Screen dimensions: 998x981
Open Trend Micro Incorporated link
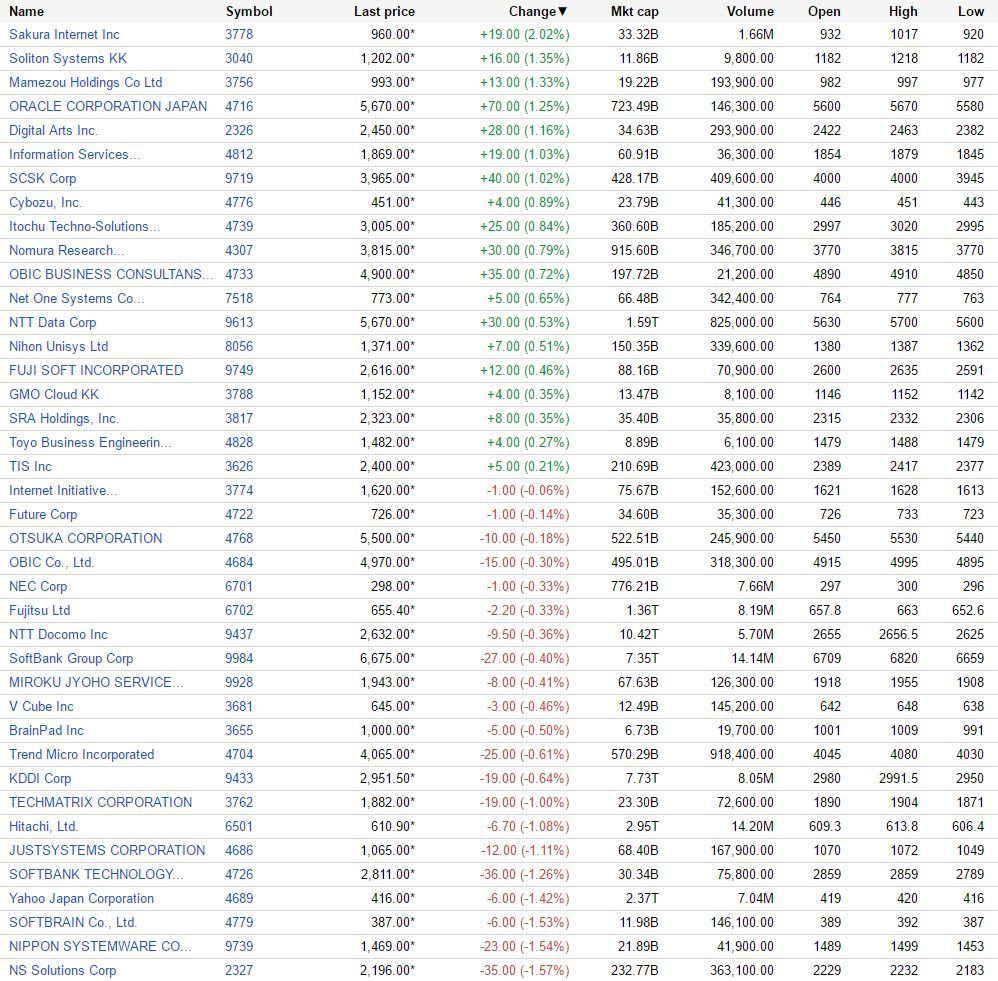[81, 754]
